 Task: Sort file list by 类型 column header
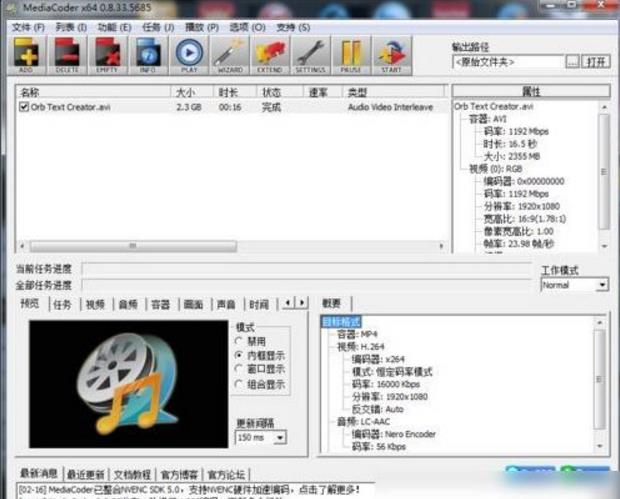[x=393, y=93]
